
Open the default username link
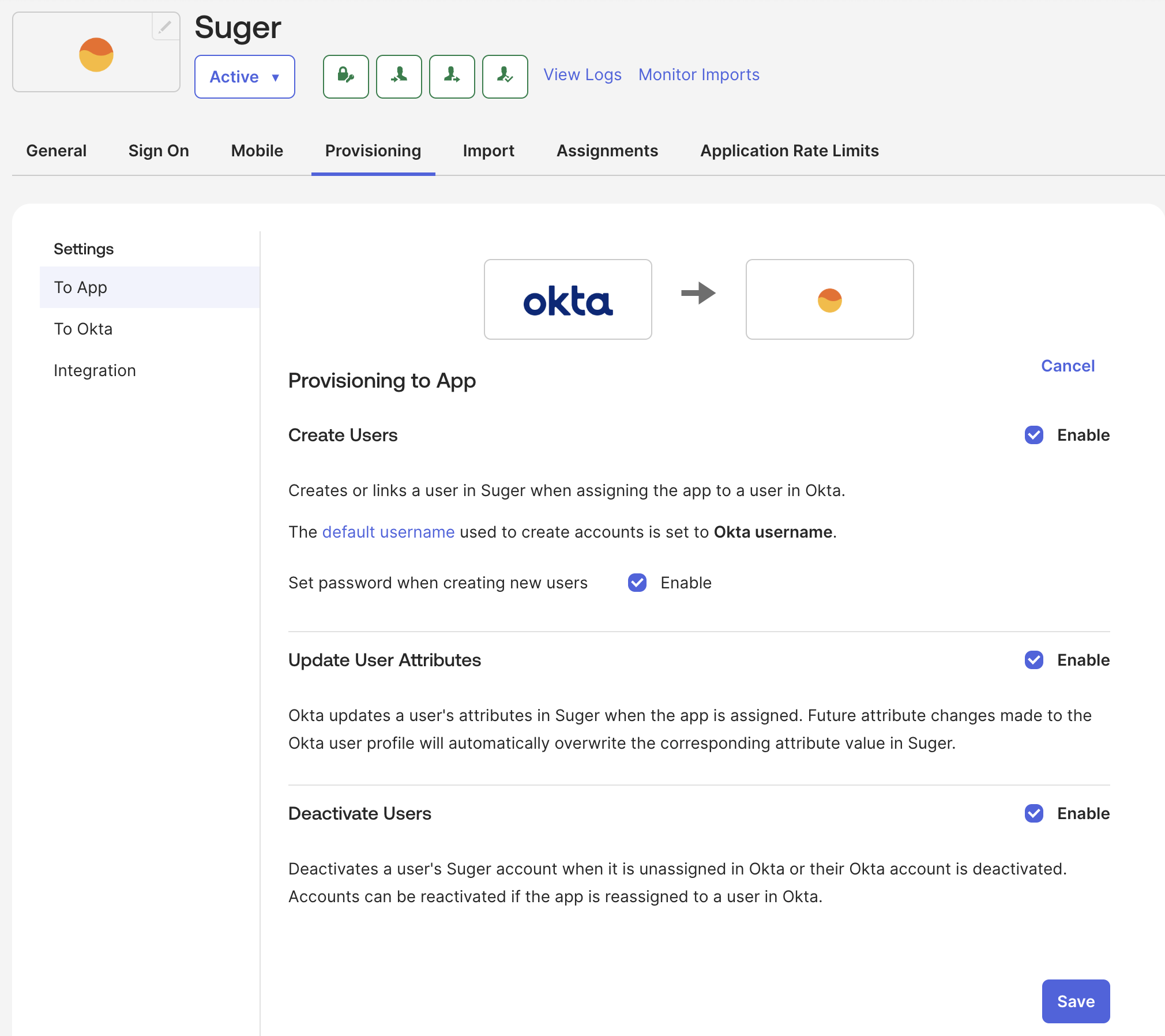(388, 532)
